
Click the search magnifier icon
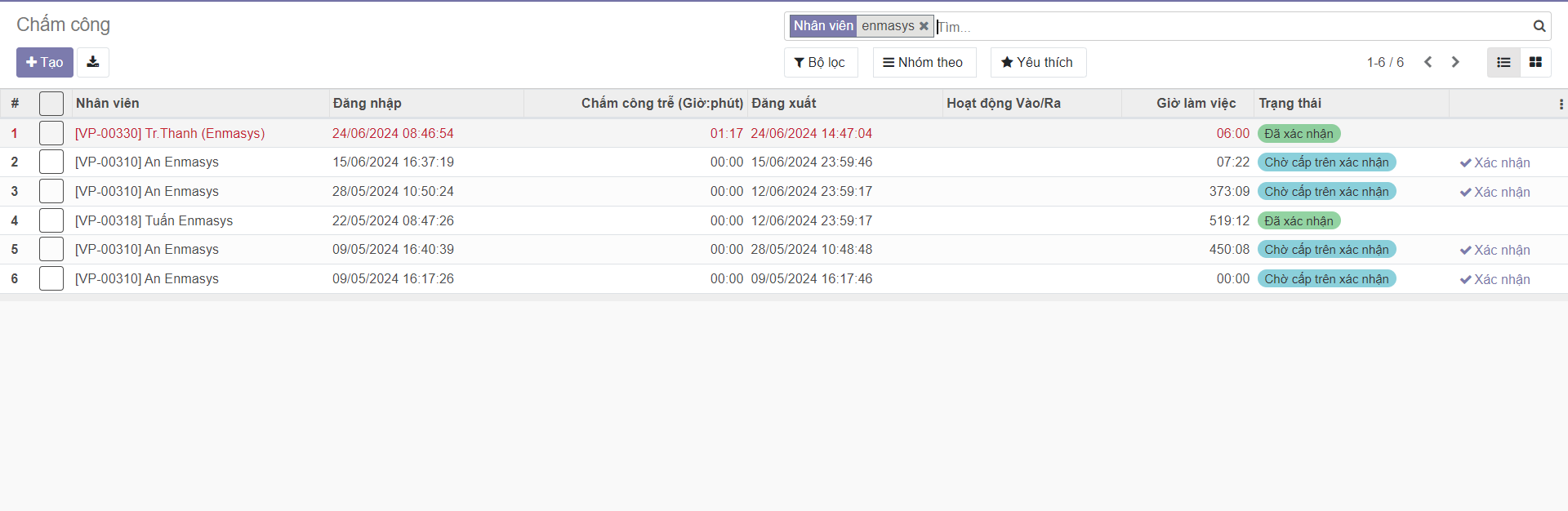coord(1539,26)
